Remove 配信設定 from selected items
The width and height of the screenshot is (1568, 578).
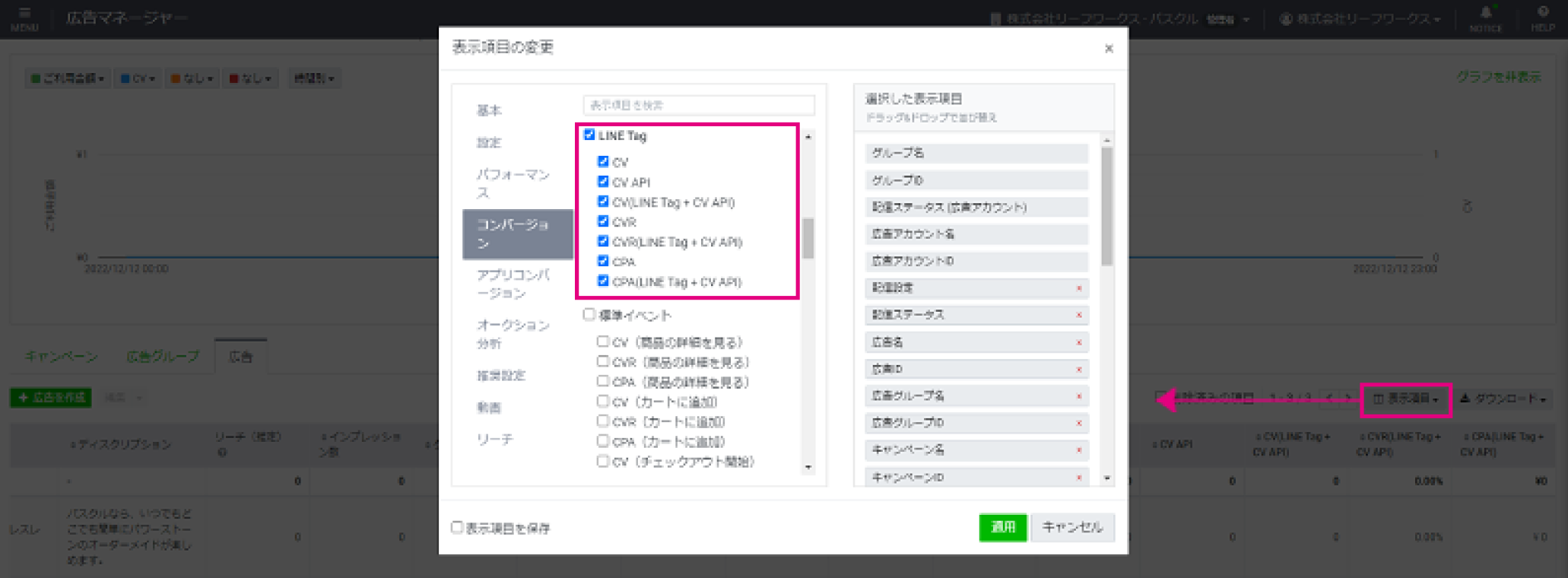(x=1078, y=288)
